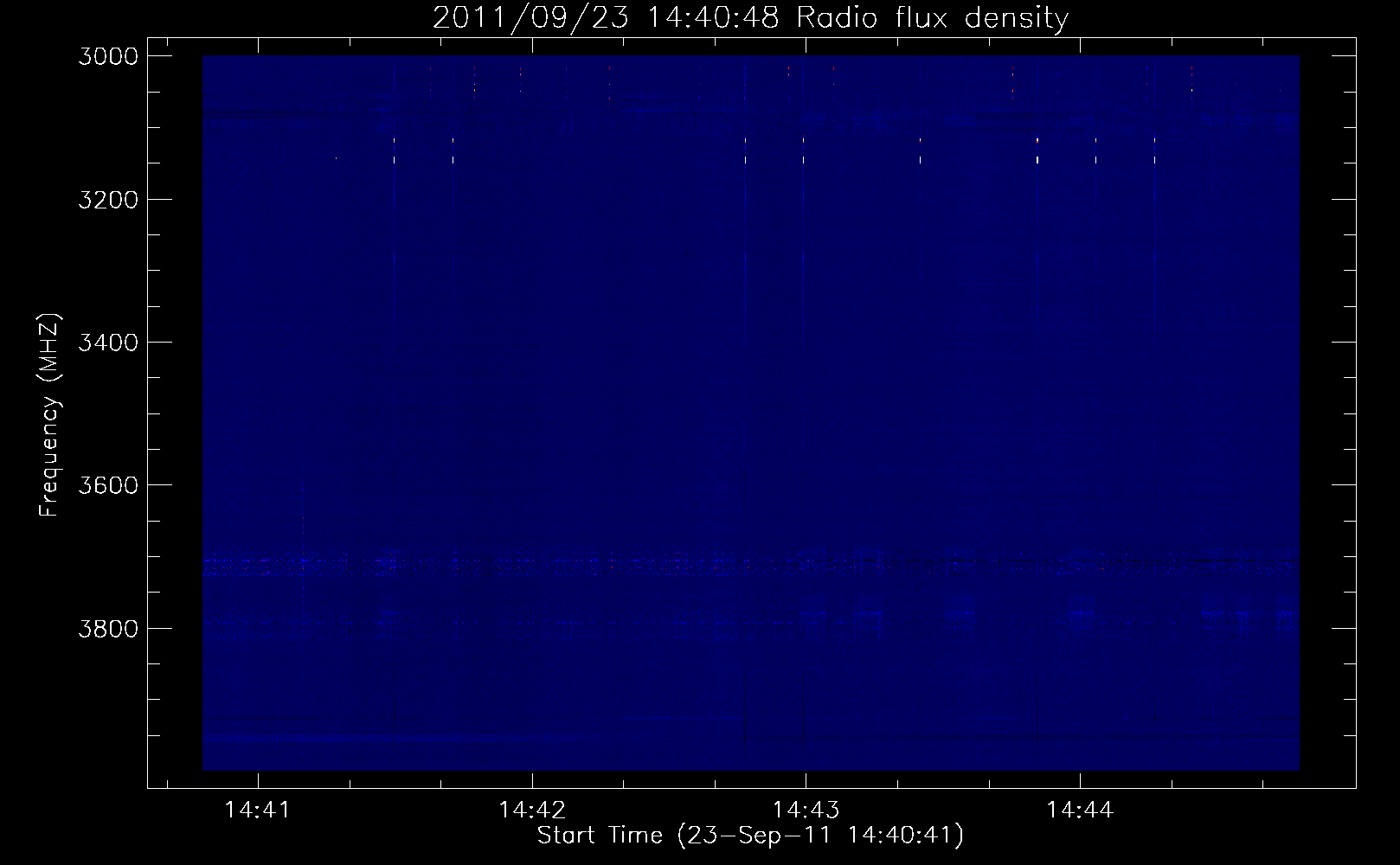Click the 3000 frequency tick label

click(x=108, y=56)
